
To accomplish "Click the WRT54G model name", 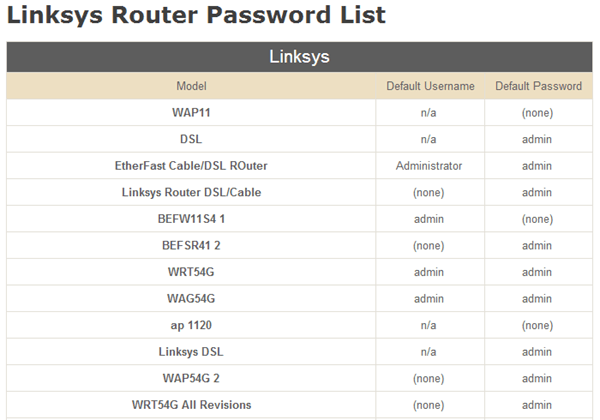I will [x=191, y=272].
